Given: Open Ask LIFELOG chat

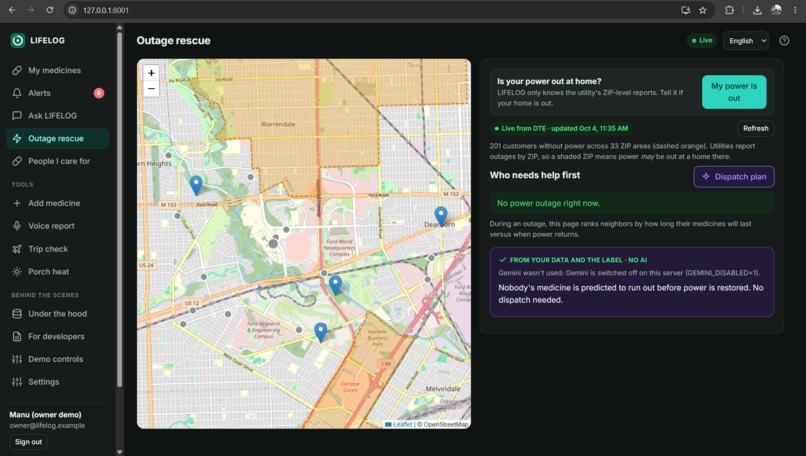Looking at the screenshot, I should click(x=58, y=116).
